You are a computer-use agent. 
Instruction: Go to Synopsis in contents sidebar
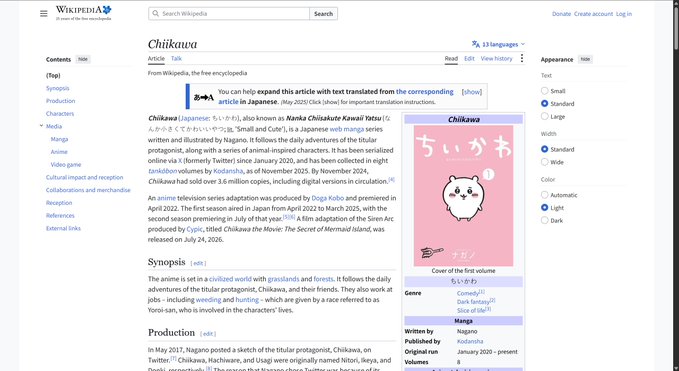[58, 88]
